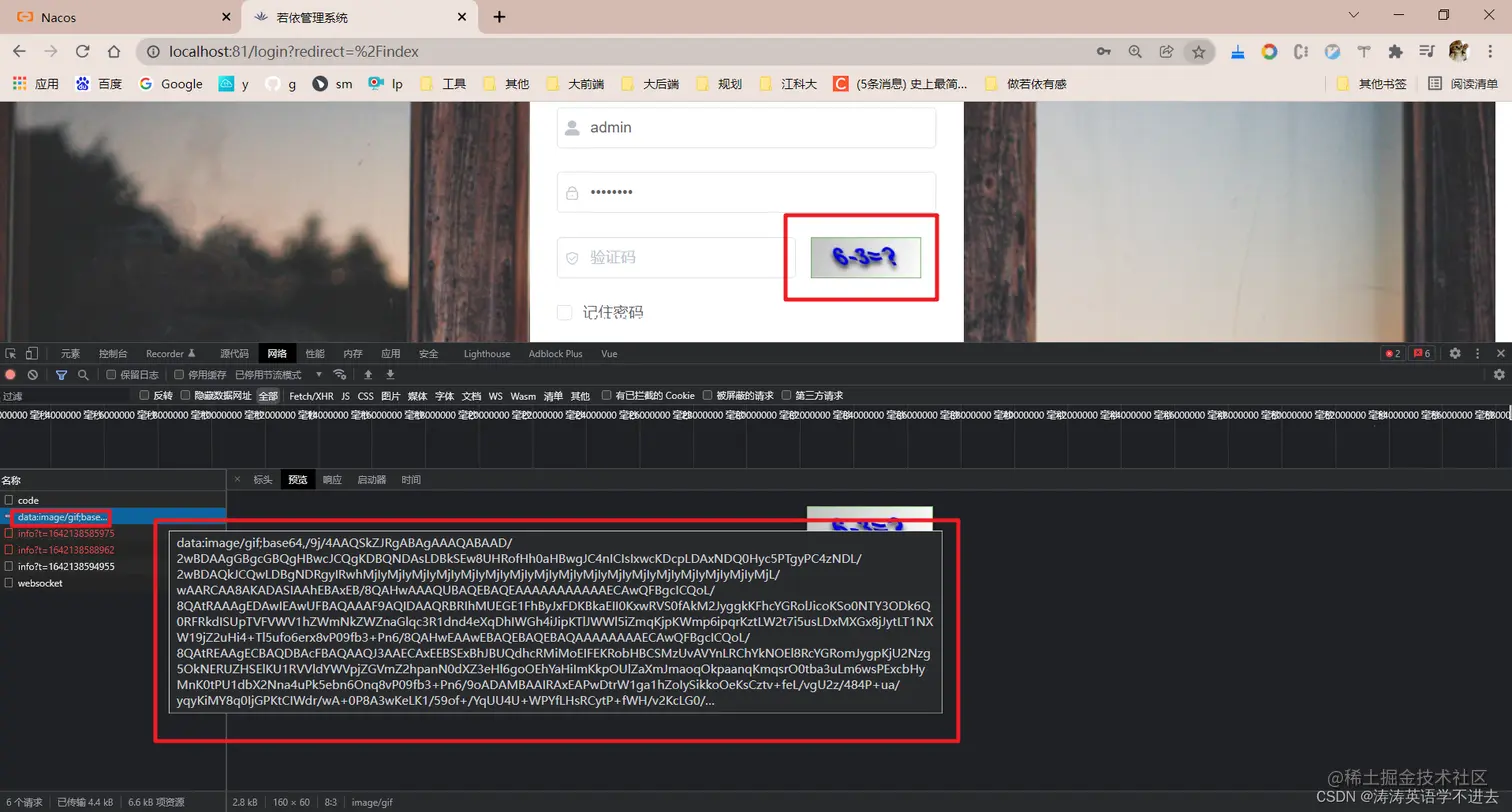Switch to the 控制台 DevTools tab
Viewport: 1512px width, 812px height.
pyautogui.click(x=113, y=353)
